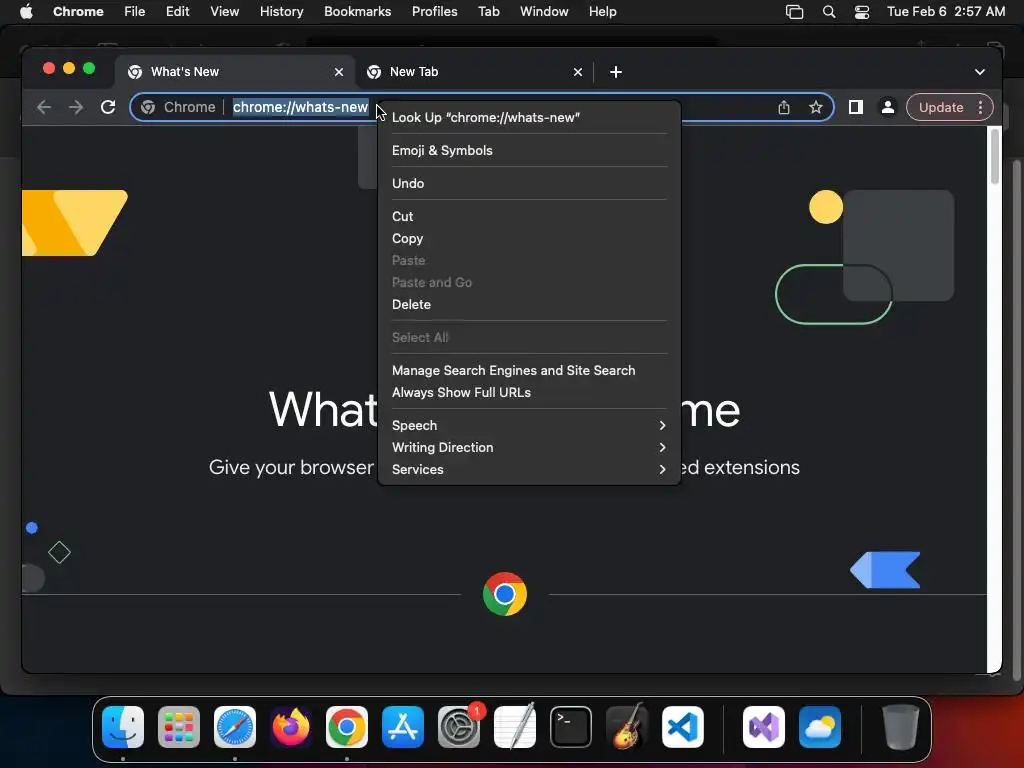Open the History menu
The width and height of the screenshot is (1024, 768).
click(281, 12)
